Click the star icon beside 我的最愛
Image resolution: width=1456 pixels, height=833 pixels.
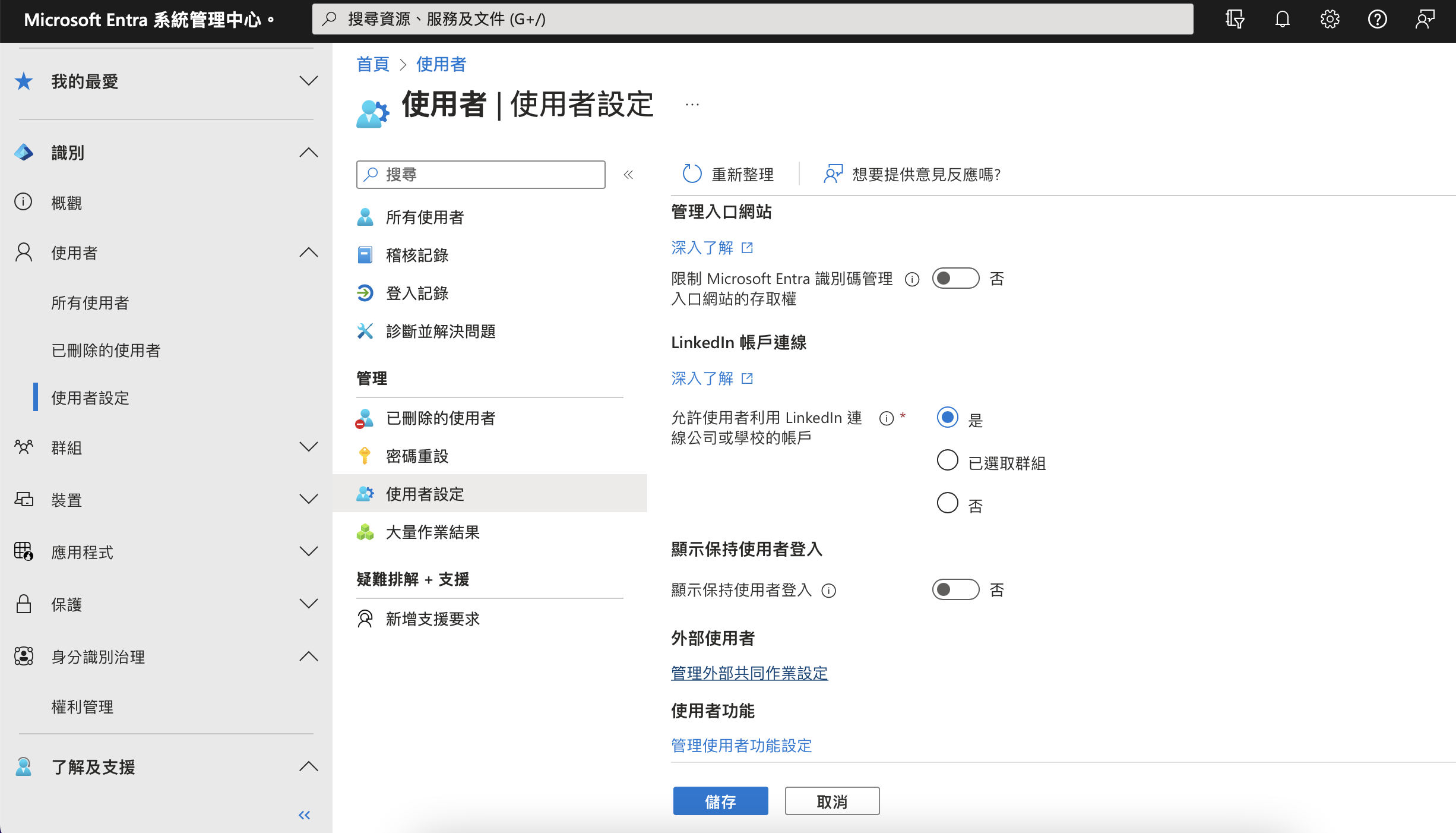tap(24, 81)
